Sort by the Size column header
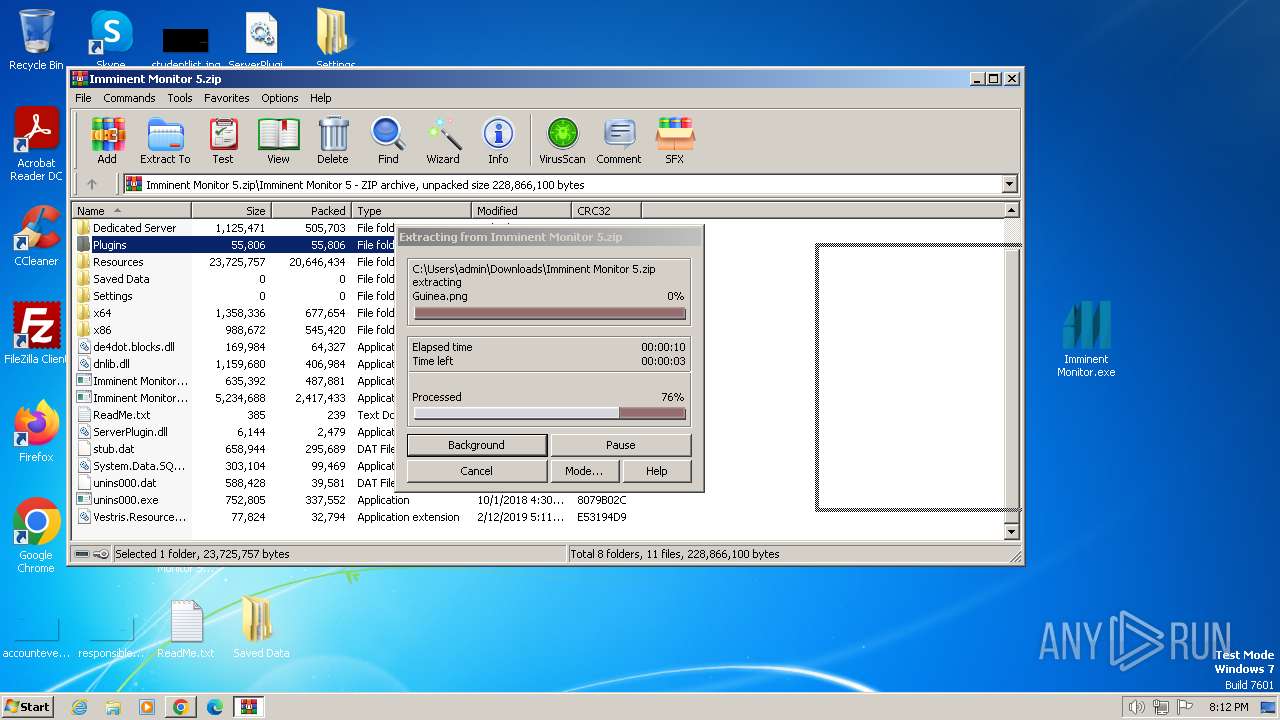The width and height of the screenshot is (1280, 720). click(231, 210)
